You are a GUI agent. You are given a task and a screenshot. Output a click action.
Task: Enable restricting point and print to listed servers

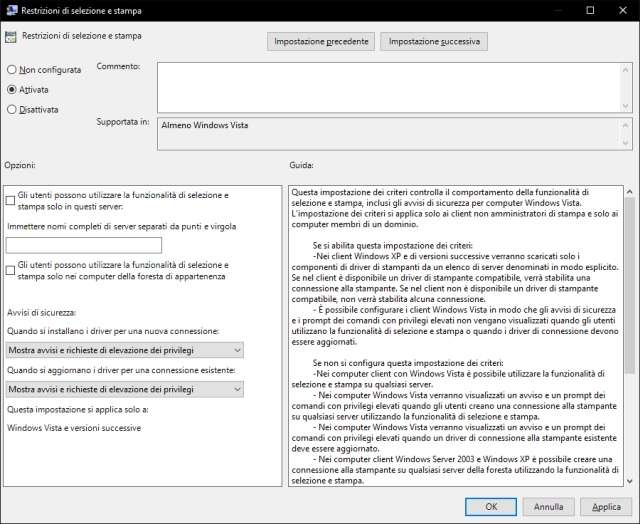click(x=10, y=200)
